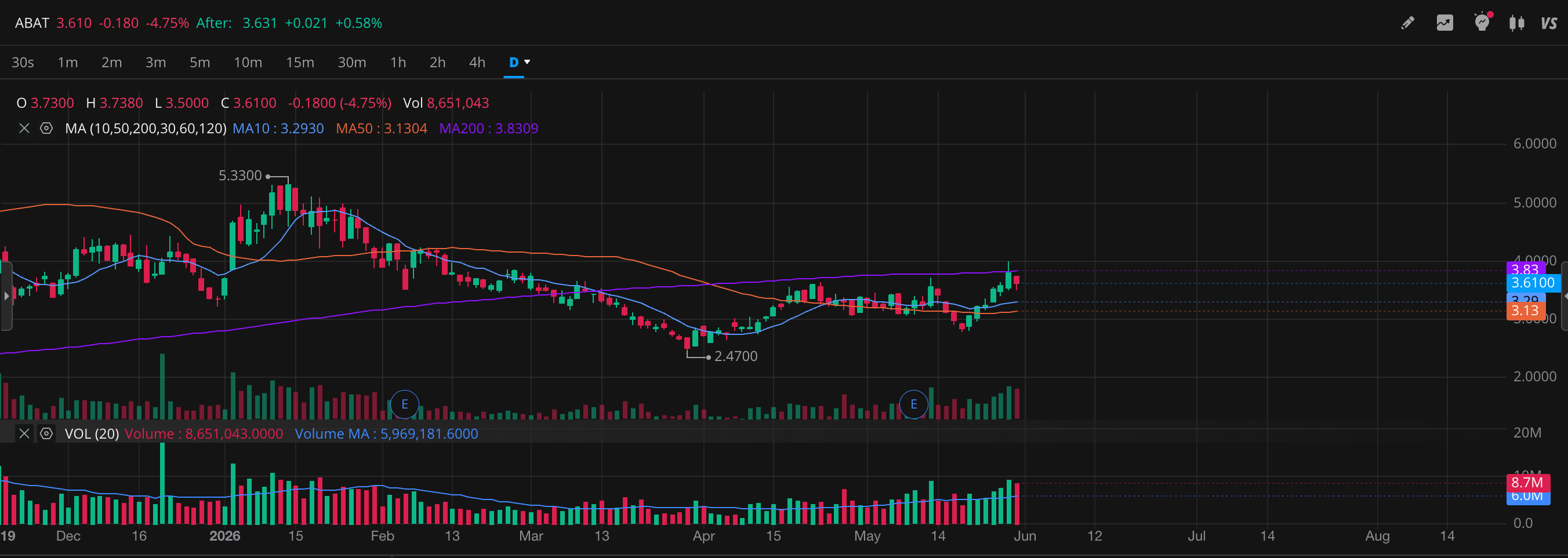Screen dimensions: 1568x558
Task: Click the 3.6100 current price label
Action: 1533,282
